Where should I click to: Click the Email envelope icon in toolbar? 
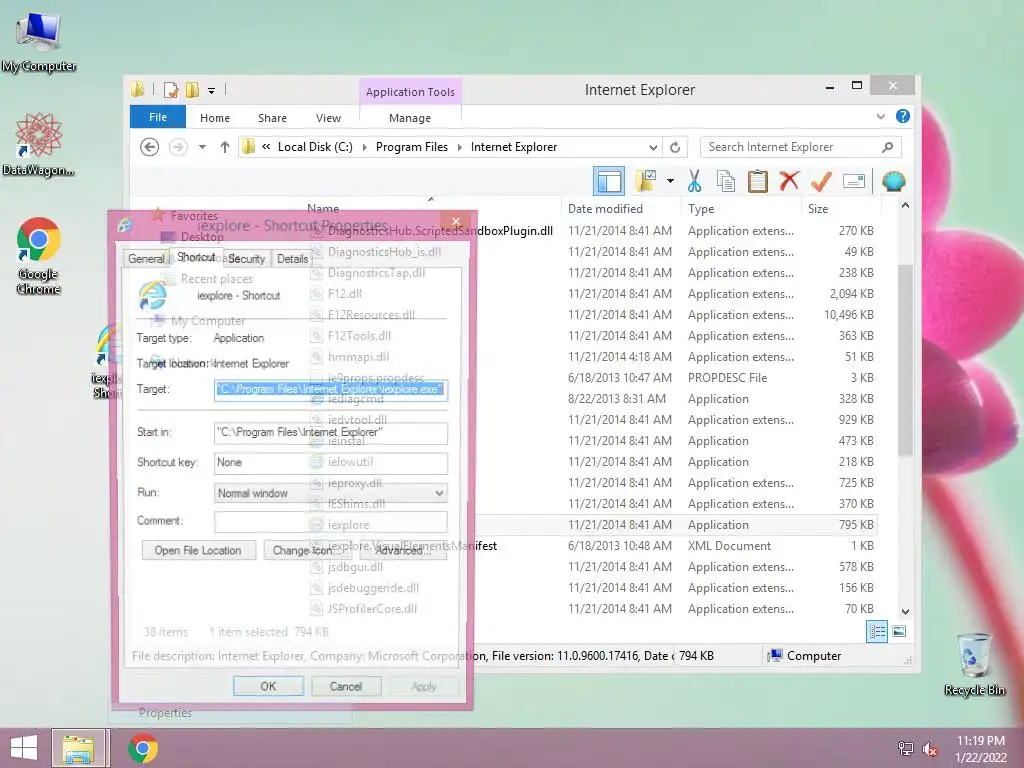(854, 181)
